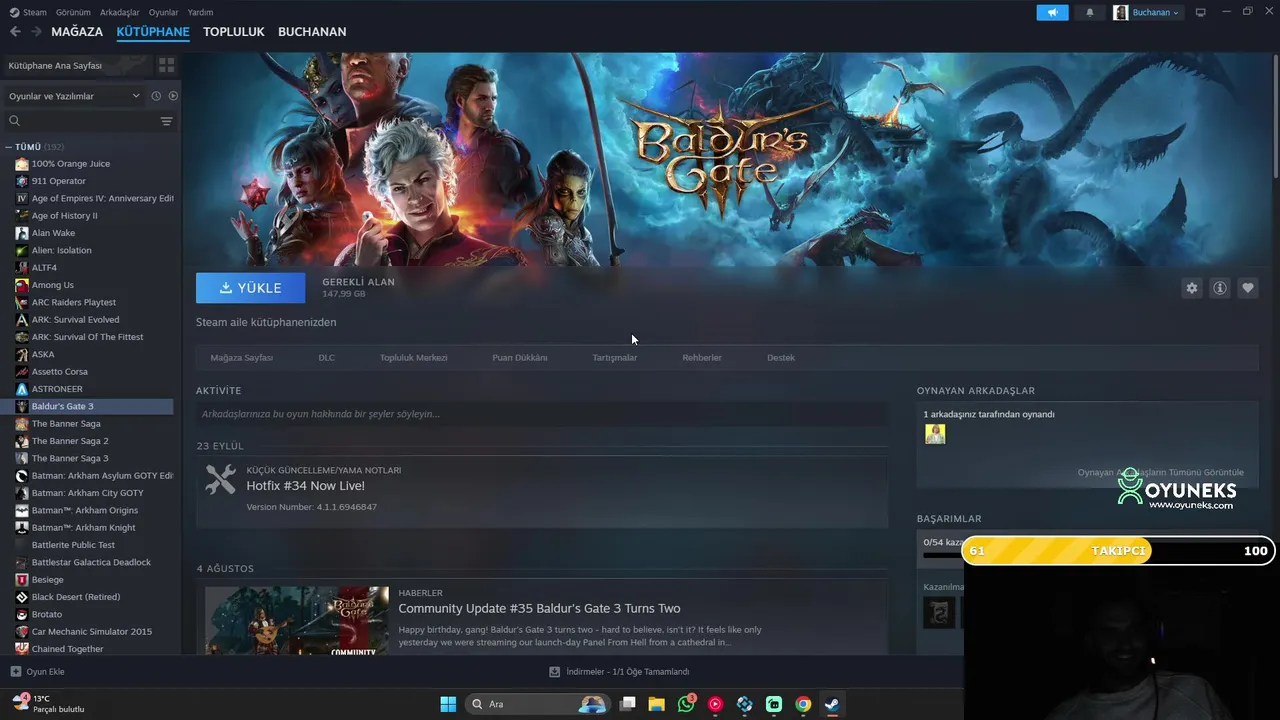Click the playing friend's avatar
The height and width of the screenshot is (720, 1280).
click(935, 434)
